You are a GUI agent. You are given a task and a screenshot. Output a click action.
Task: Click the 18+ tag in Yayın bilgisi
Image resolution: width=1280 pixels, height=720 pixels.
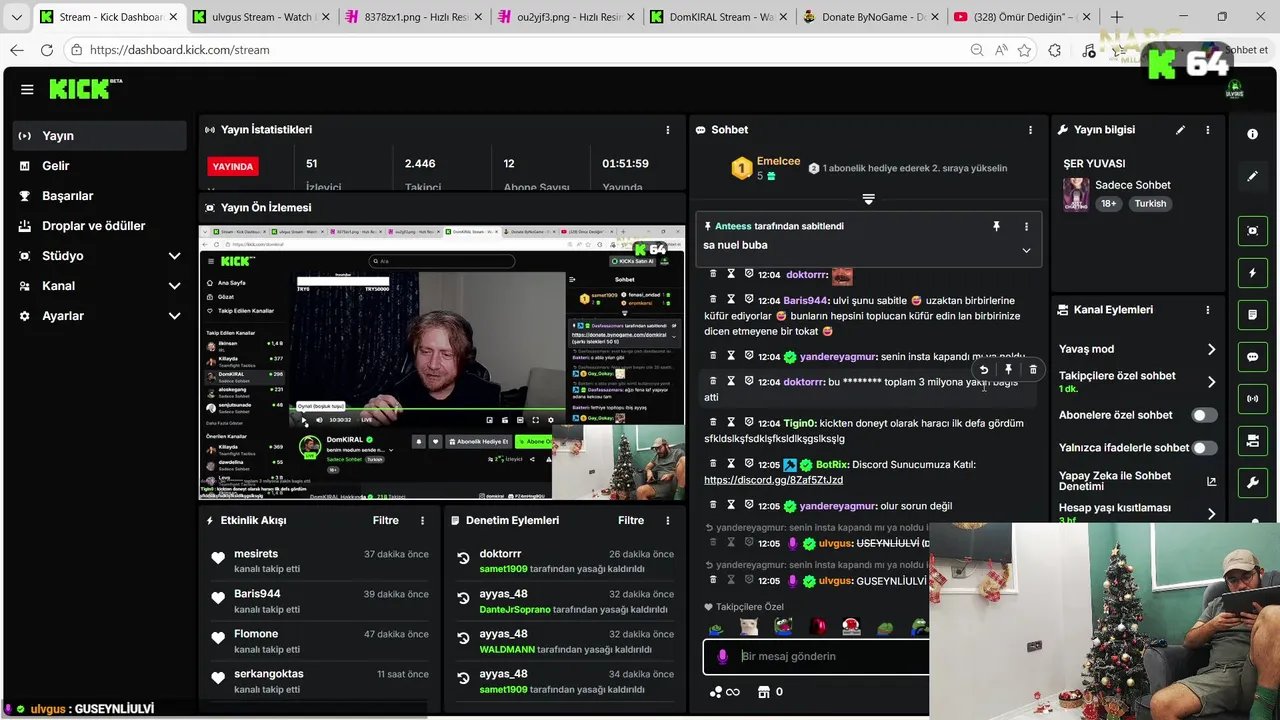(1108, 203)
